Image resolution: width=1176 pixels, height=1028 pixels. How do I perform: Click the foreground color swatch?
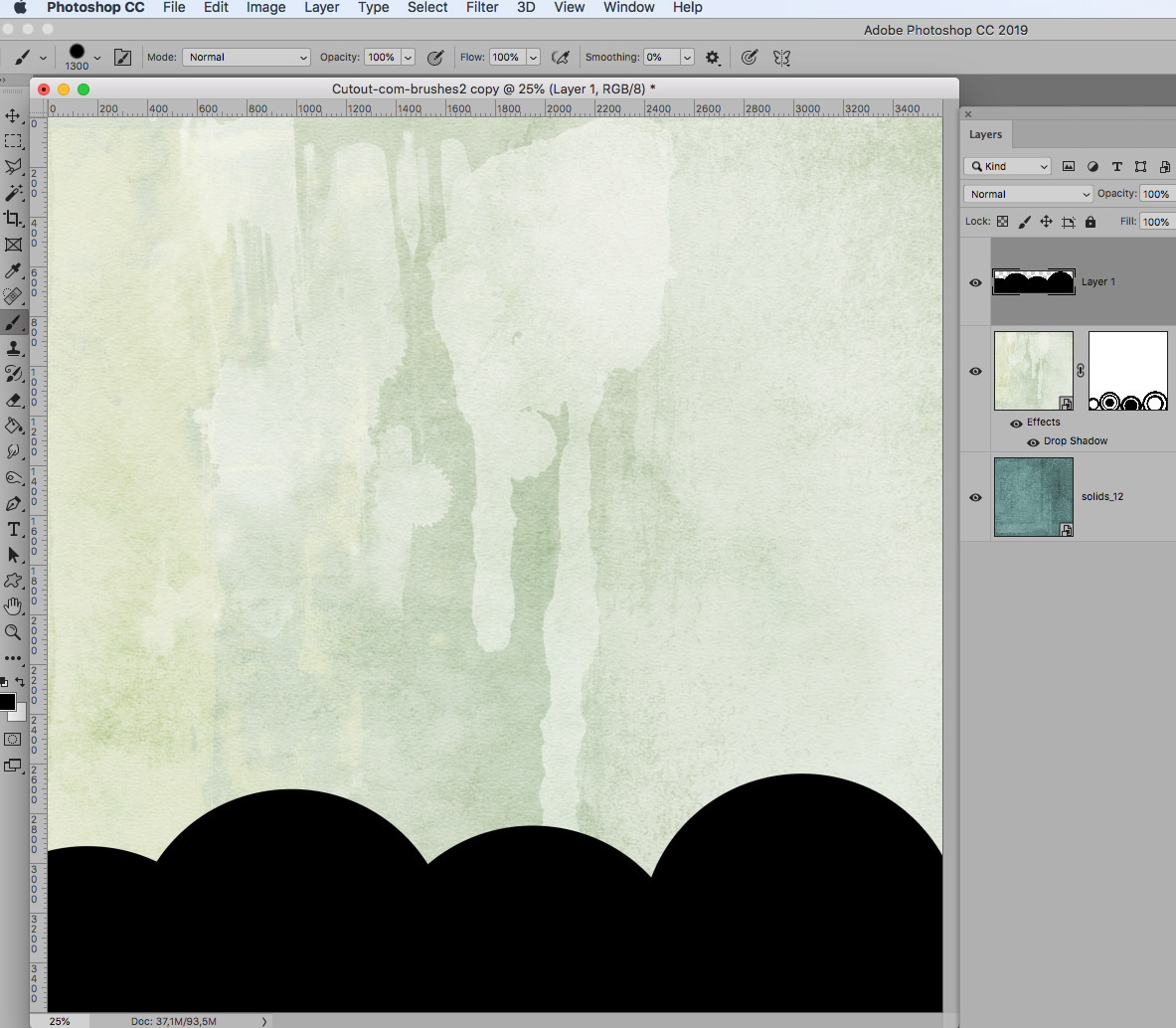click(8, 702)
